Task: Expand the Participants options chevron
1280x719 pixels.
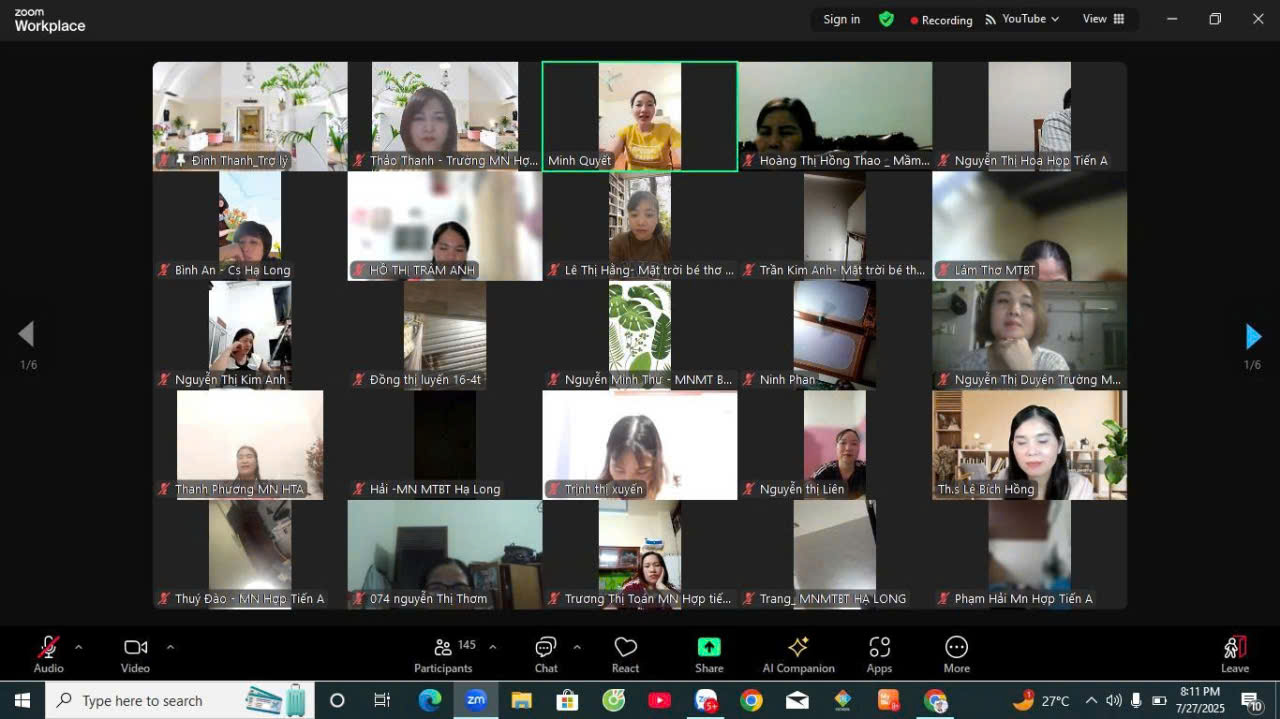Action: coord(492,647)
